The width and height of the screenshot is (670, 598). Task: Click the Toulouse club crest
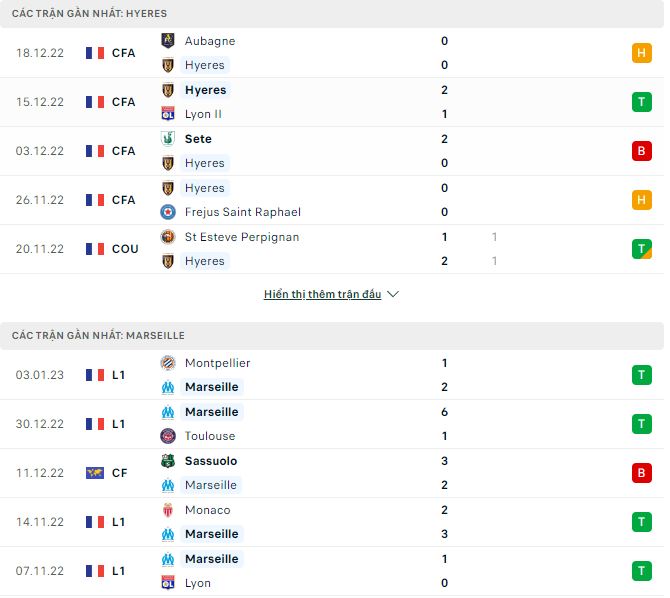tap(168, 436)
